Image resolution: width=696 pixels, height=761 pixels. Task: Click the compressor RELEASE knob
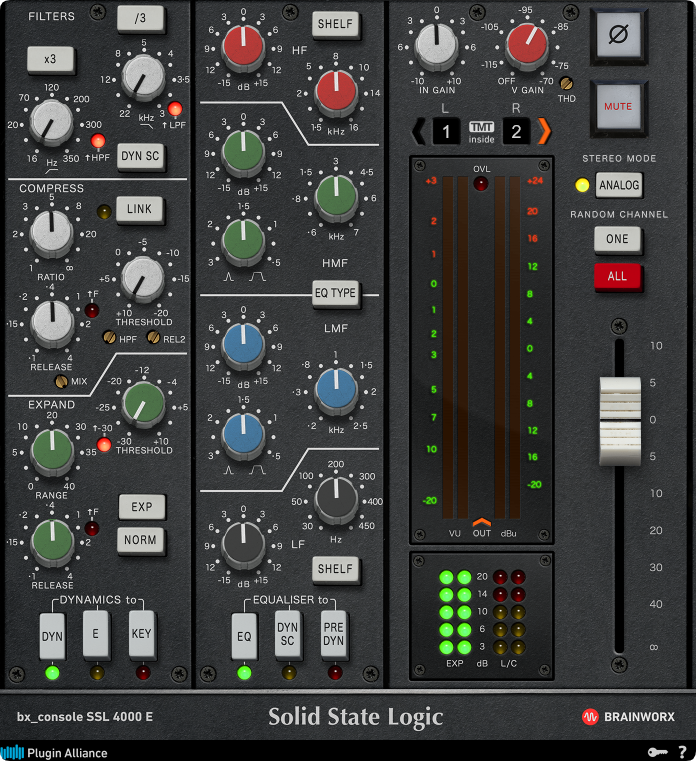point(51,323)
